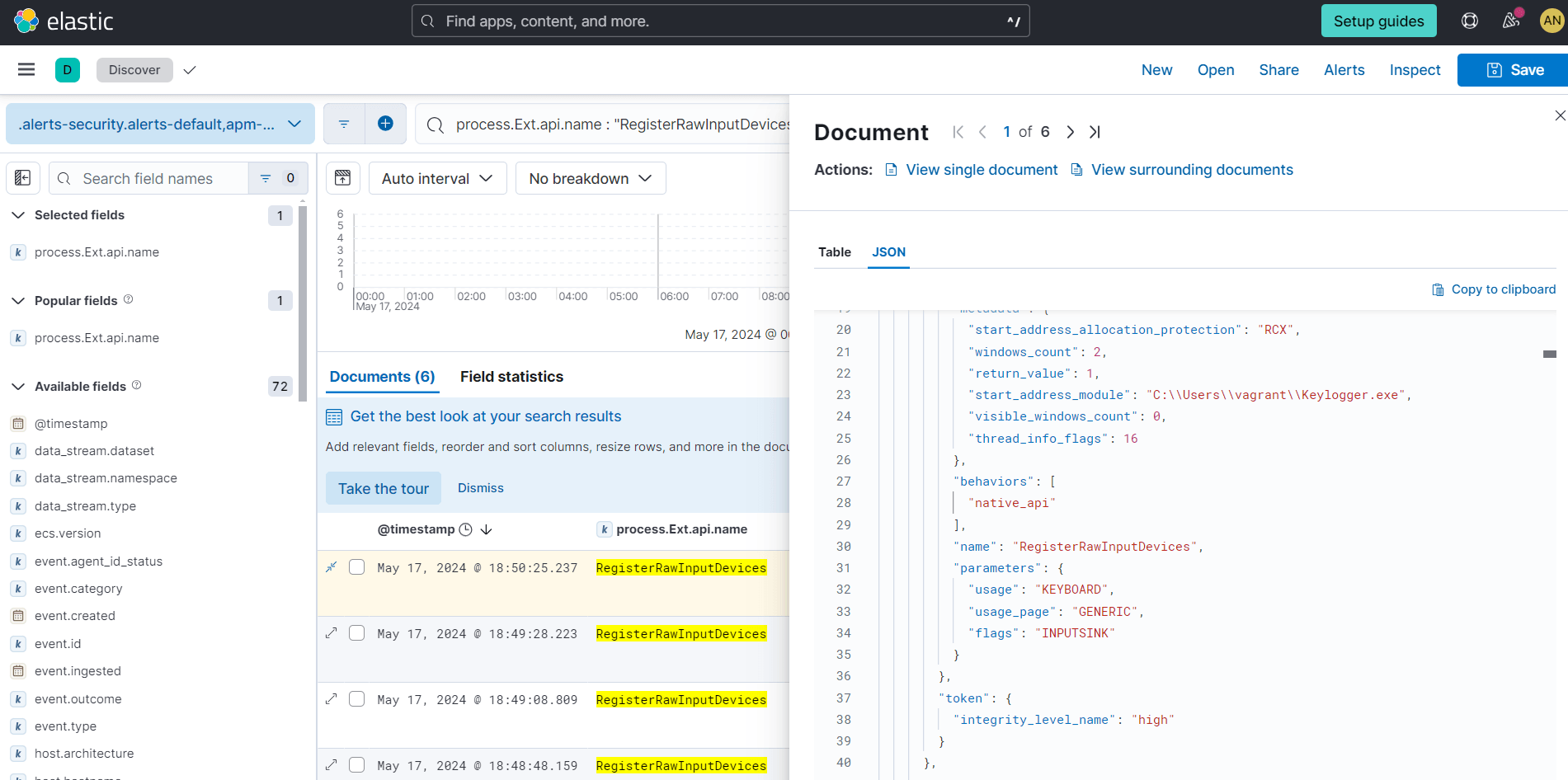1568x780 pixels.
Task: Open query bar filter options icon
Action: pyautogui.click(x=343, y=123)
